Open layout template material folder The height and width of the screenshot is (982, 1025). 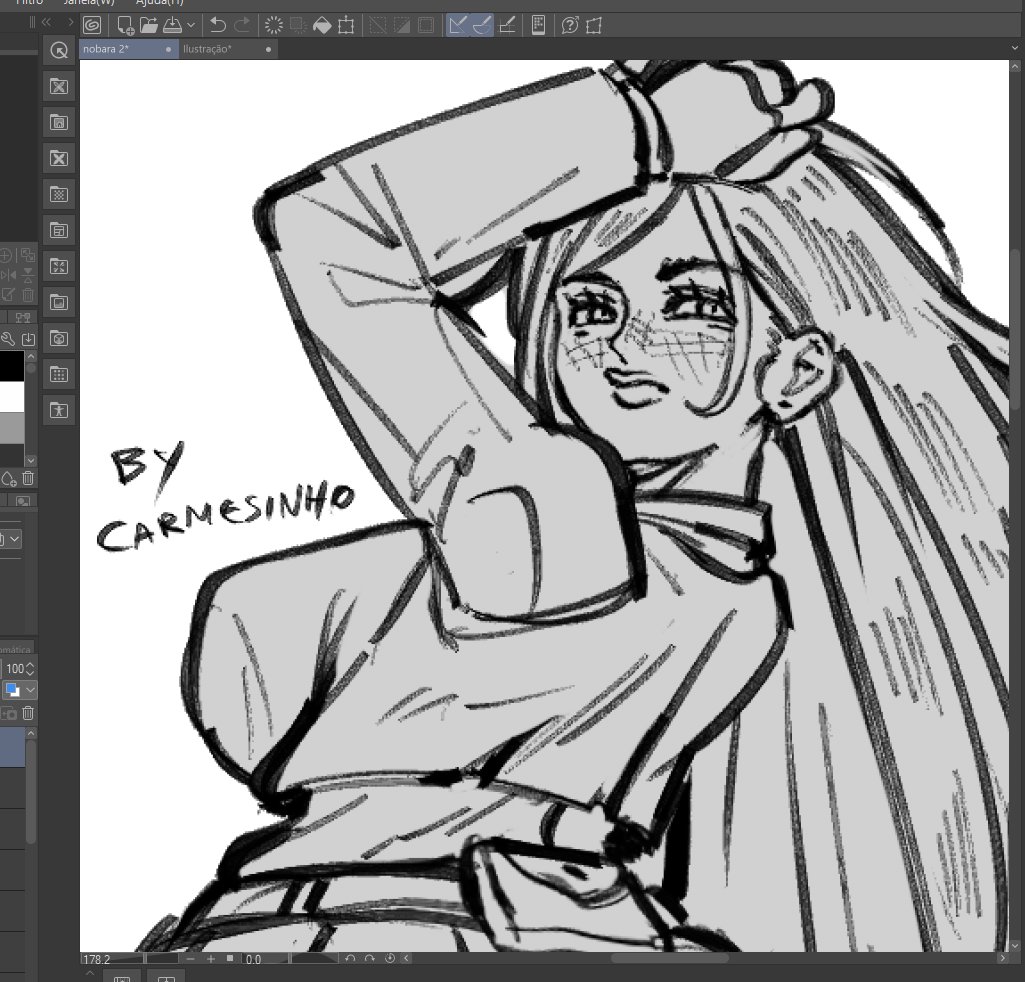[59, 230]
